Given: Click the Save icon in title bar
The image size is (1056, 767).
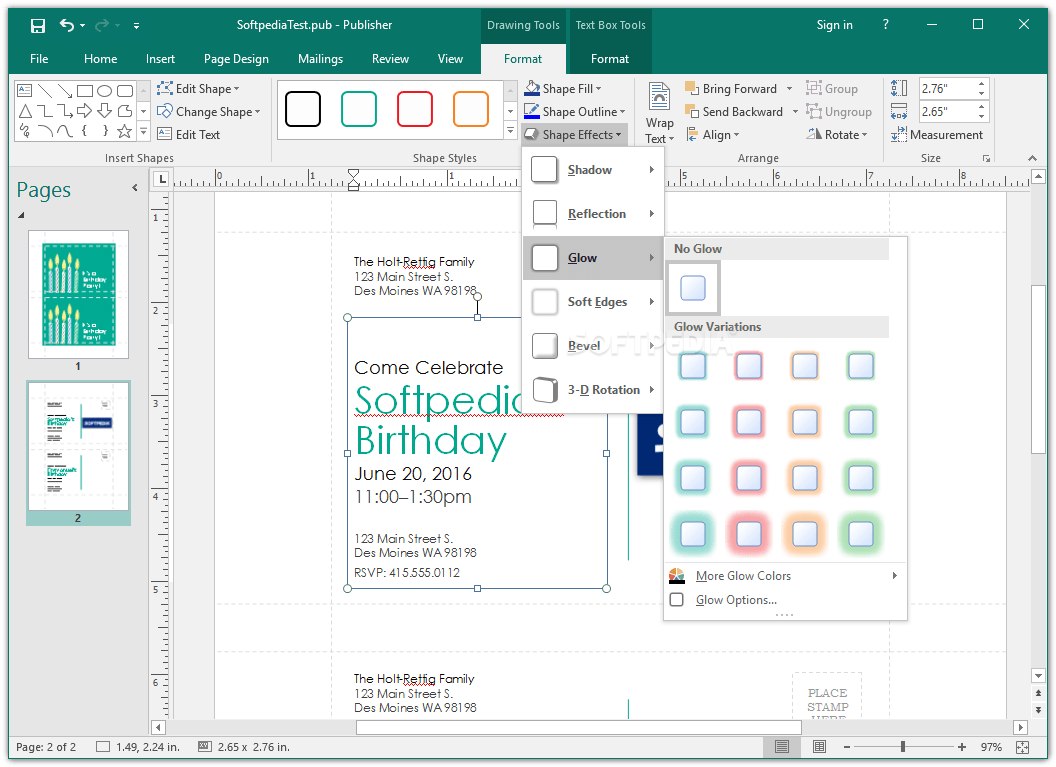Looking at the screenshot, I should [38, 25].
